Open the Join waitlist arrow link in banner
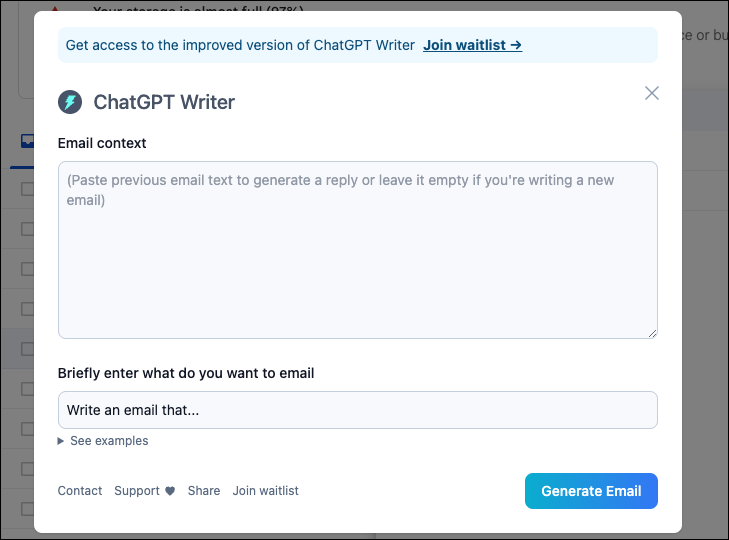 coord(472,45)
